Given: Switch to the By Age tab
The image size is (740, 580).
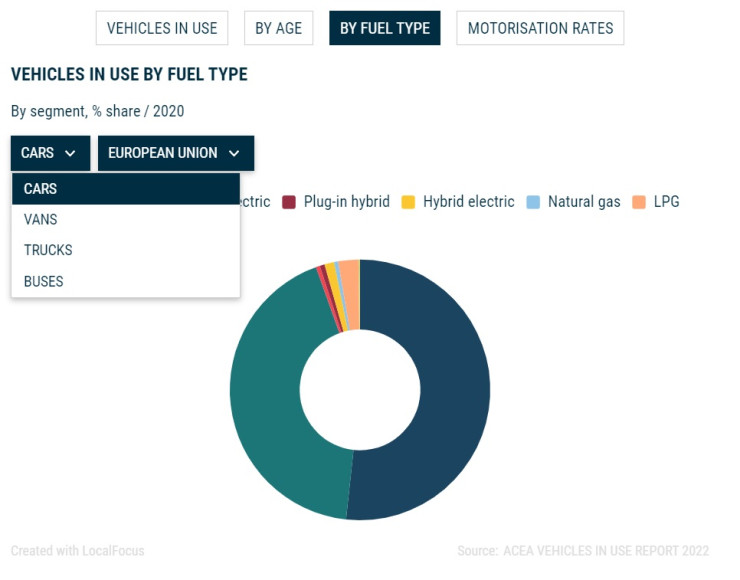Looking at the screenshot, I should [278, 28].
